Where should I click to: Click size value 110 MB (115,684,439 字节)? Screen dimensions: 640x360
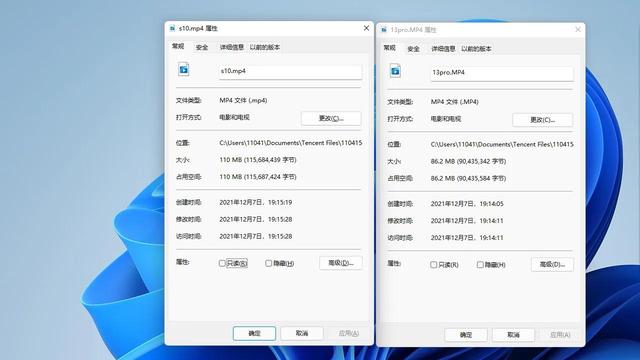pos(258,160)
